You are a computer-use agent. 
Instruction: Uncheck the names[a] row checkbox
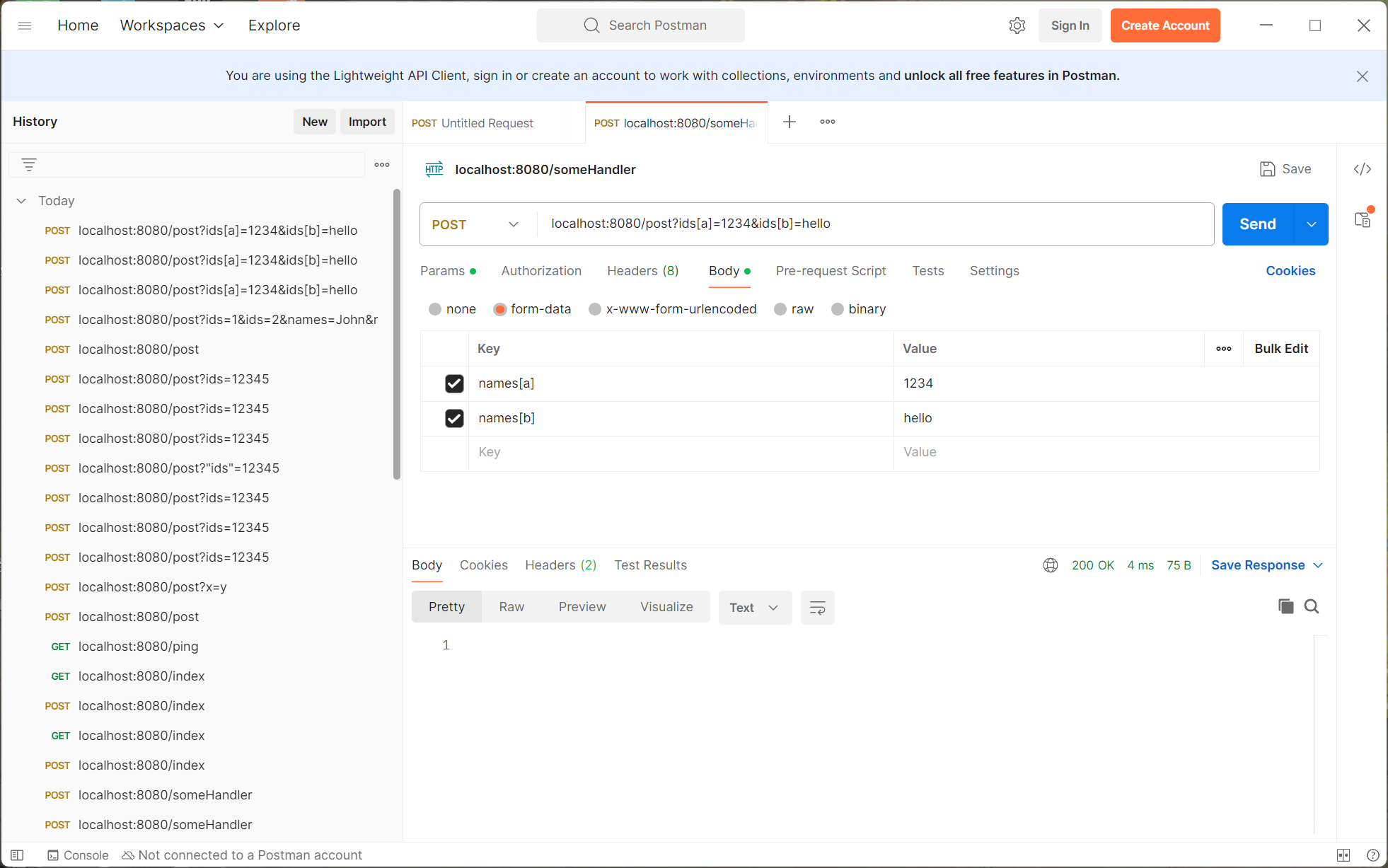(x=454, y=383)
